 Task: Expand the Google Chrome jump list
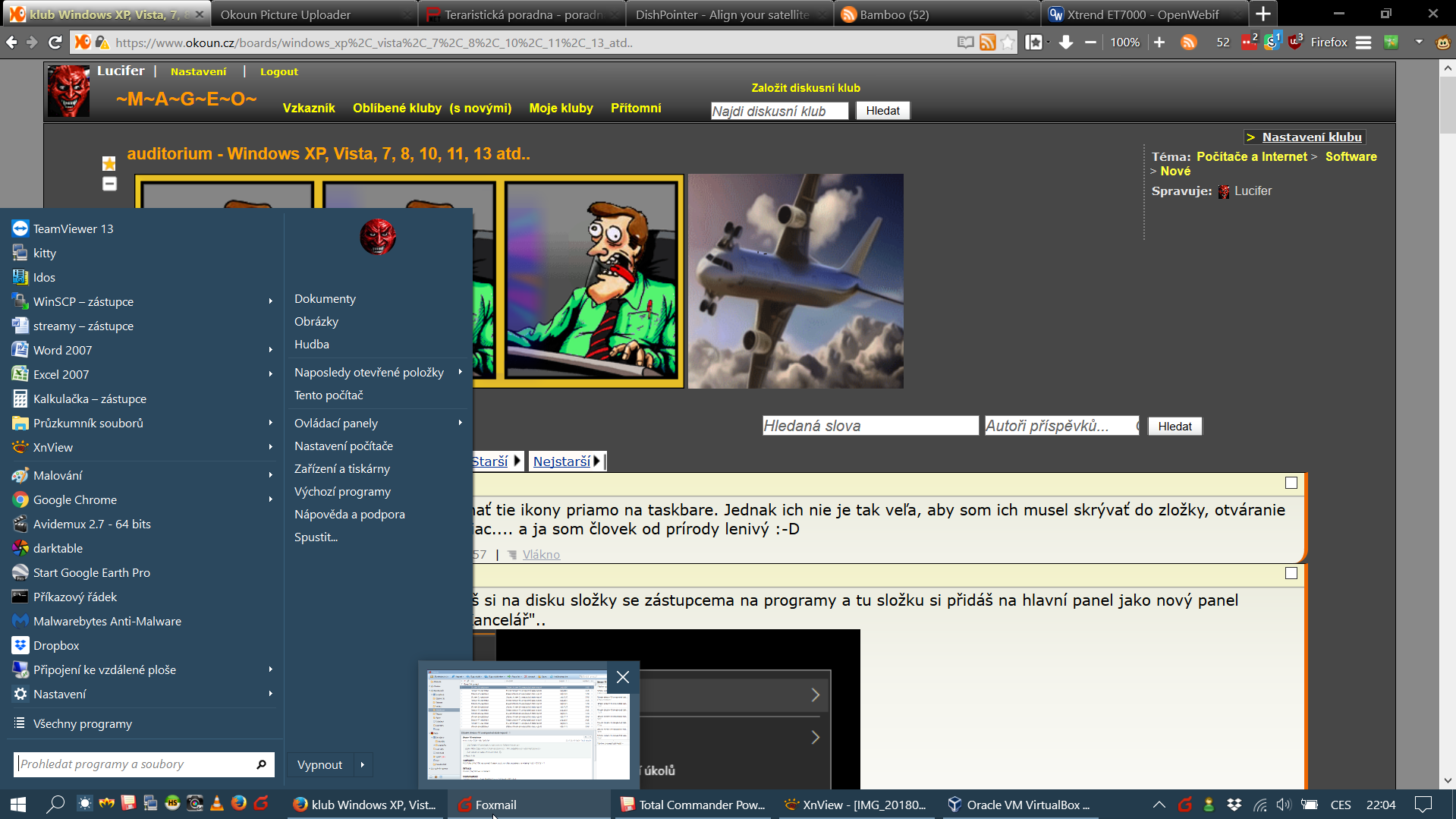[271, 499]
